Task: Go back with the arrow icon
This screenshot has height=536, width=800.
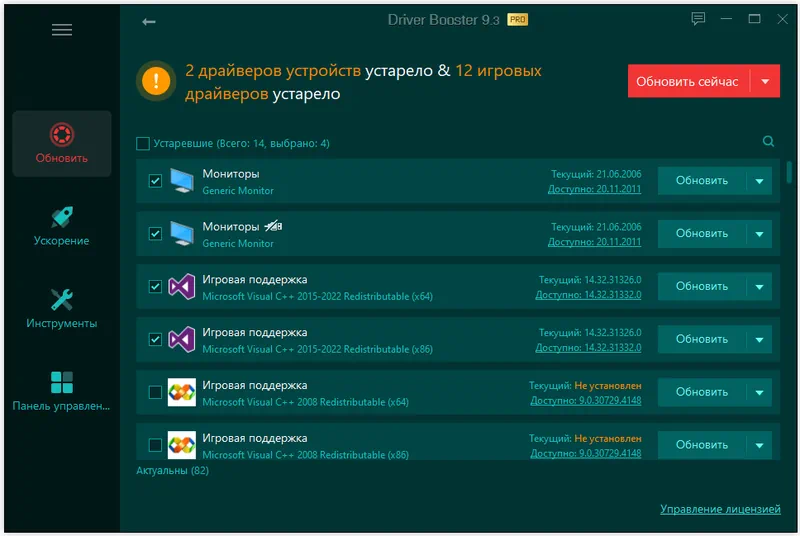Action: pyautogui.click(x=148, y=21)
